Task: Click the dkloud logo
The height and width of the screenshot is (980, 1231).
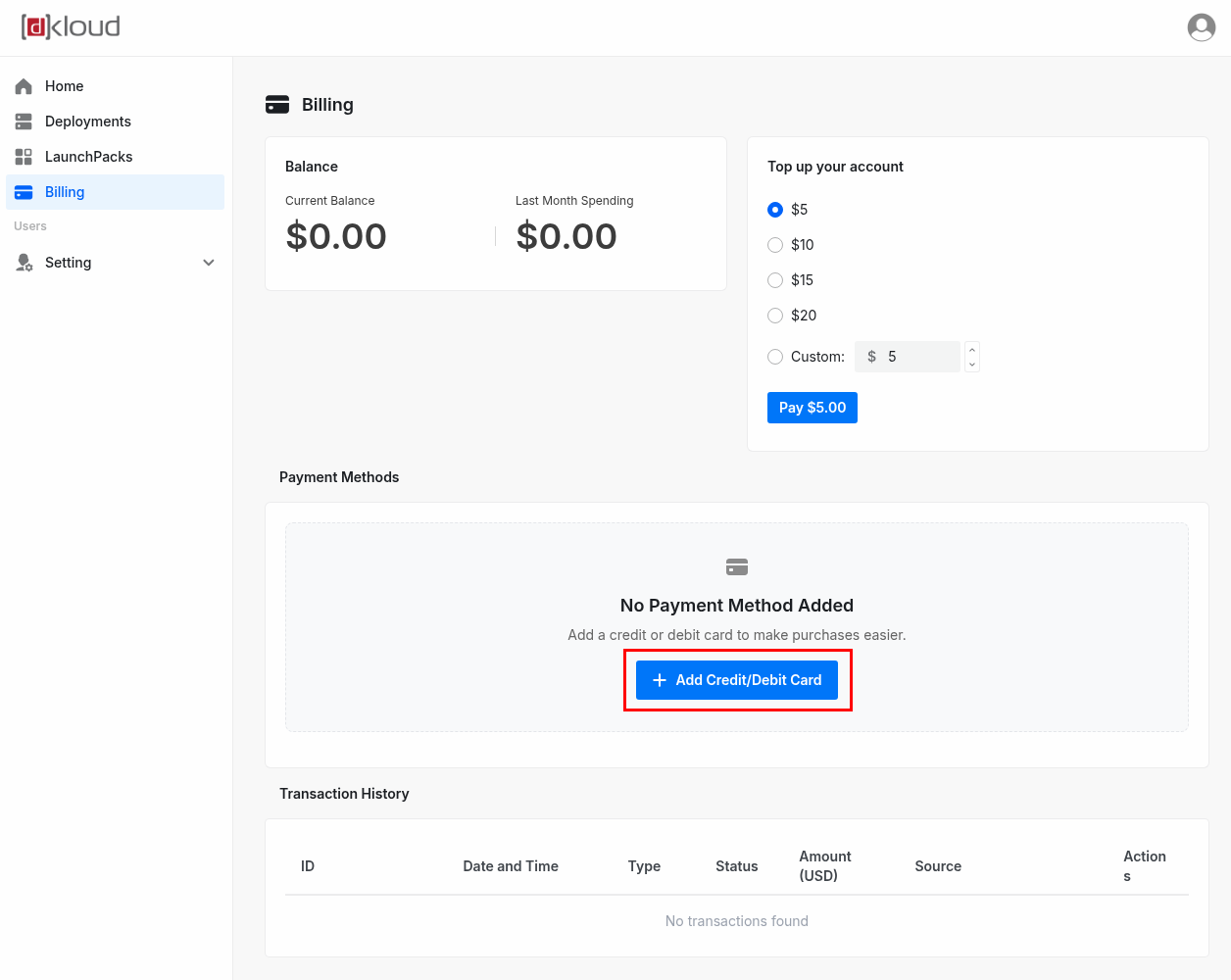Action: point(69,27)
